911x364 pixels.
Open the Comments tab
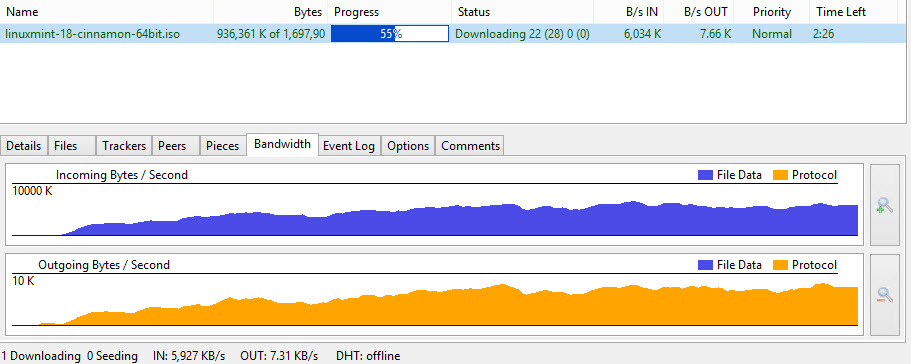(470, 146)
